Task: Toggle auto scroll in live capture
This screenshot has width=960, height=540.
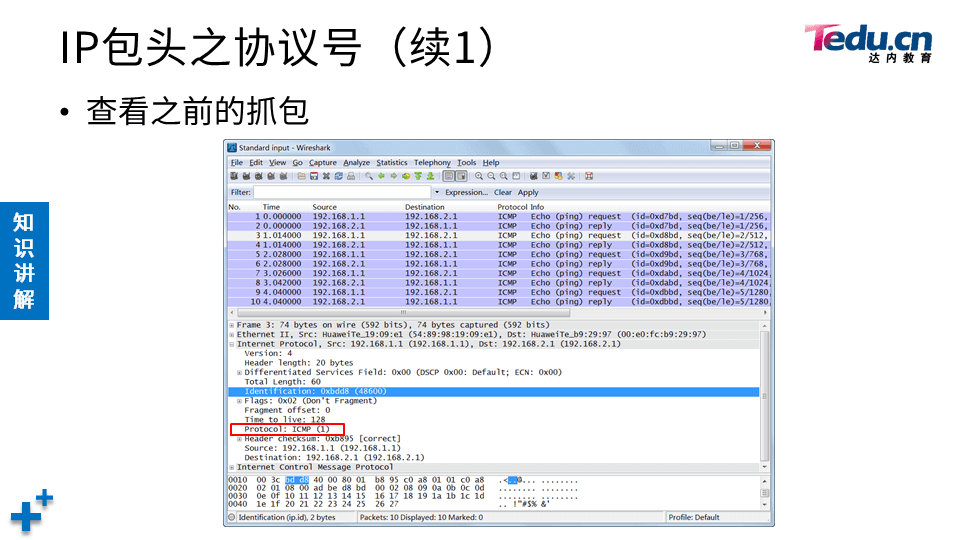Action: (x=462, y=176)
